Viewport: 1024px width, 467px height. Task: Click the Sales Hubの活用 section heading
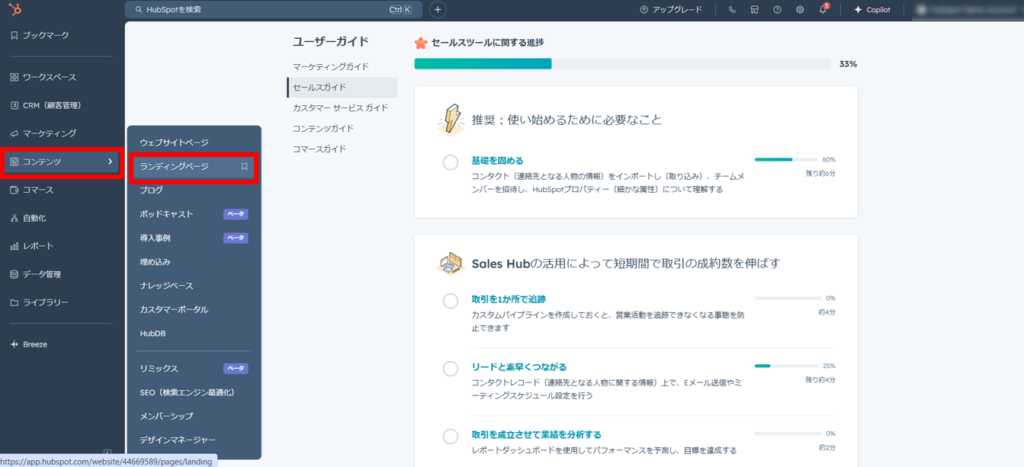[x=626, y=264]
